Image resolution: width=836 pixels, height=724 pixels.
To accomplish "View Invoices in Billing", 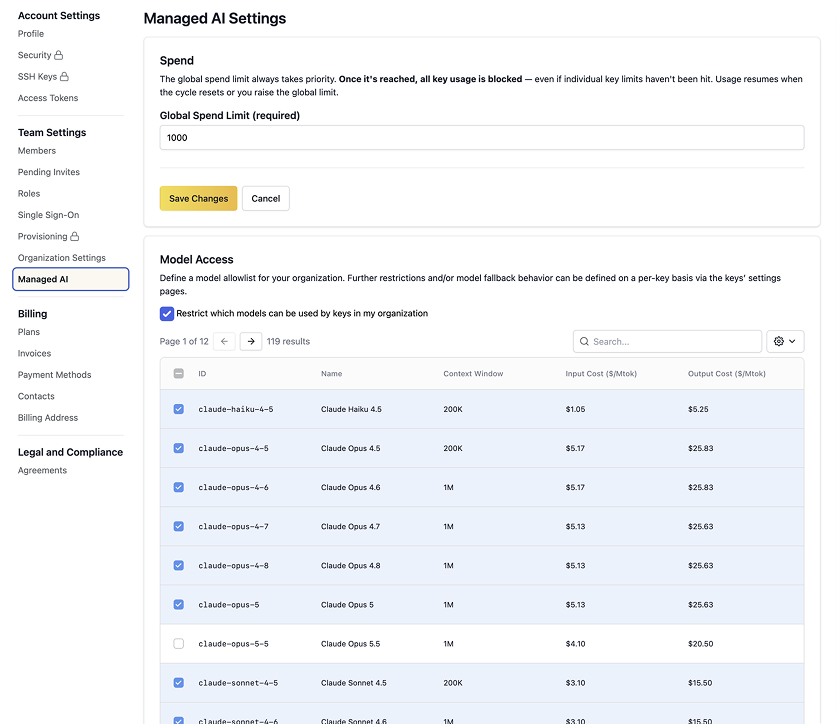I will (35, 353).
